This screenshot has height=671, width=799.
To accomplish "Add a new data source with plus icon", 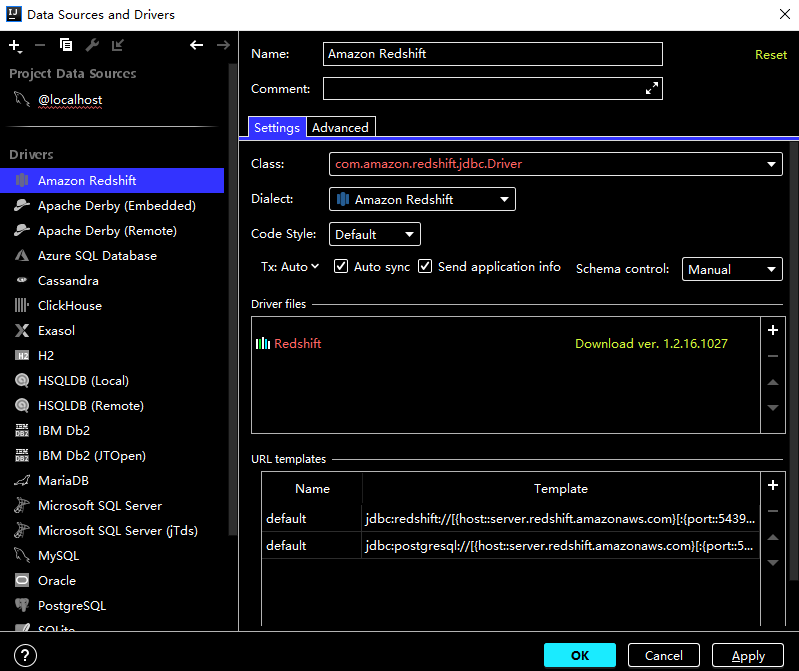I will [15, 46].
